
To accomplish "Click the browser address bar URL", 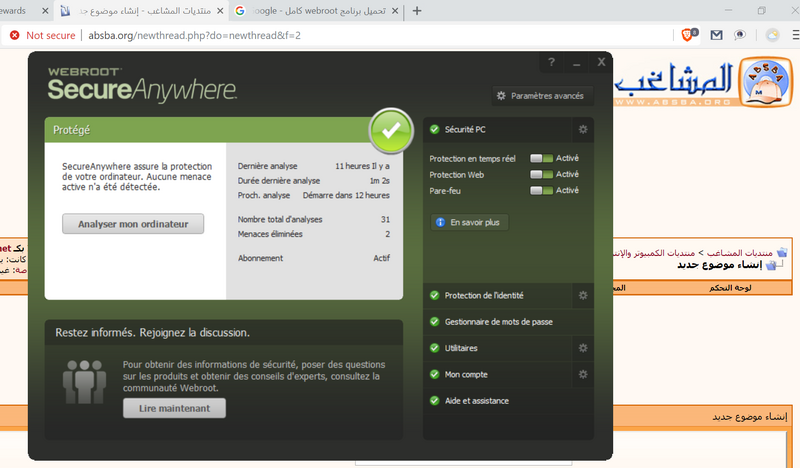I will click(194, 35).
